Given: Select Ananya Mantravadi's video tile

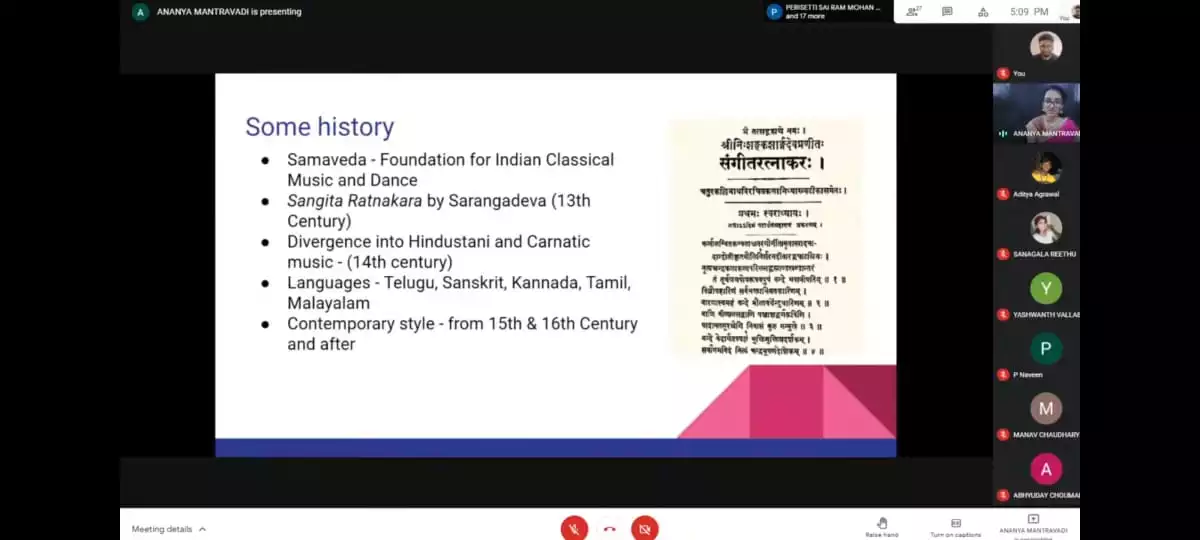Looking at the screenshot, I should (1036, 112).
